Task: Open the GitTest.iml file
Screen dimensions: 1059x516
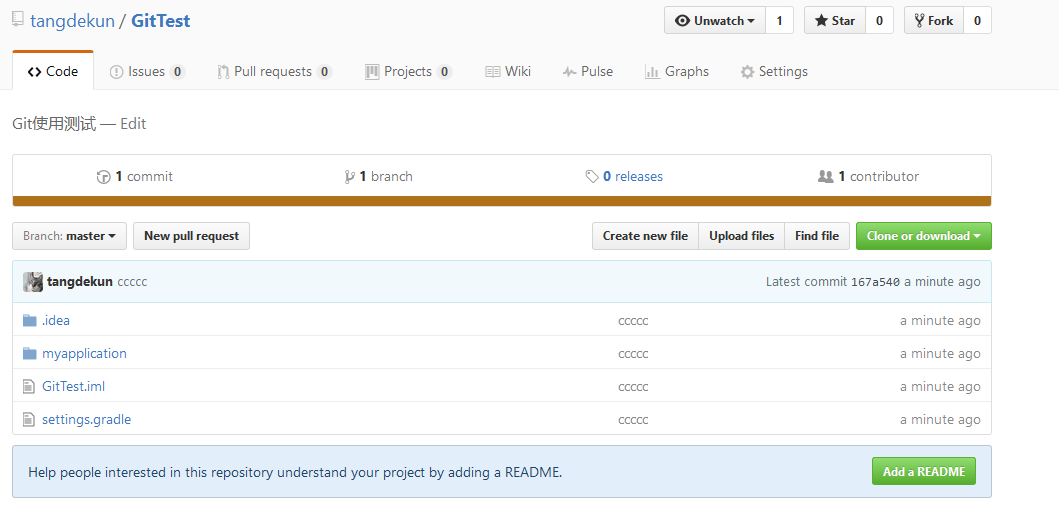Action: [x=74, y=386]
